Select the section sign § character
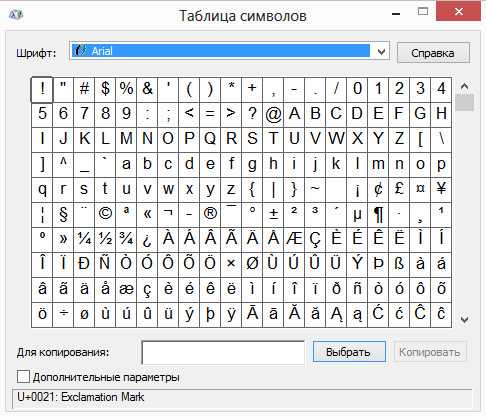This screenshot has height=417, width=486. (63, 214)
